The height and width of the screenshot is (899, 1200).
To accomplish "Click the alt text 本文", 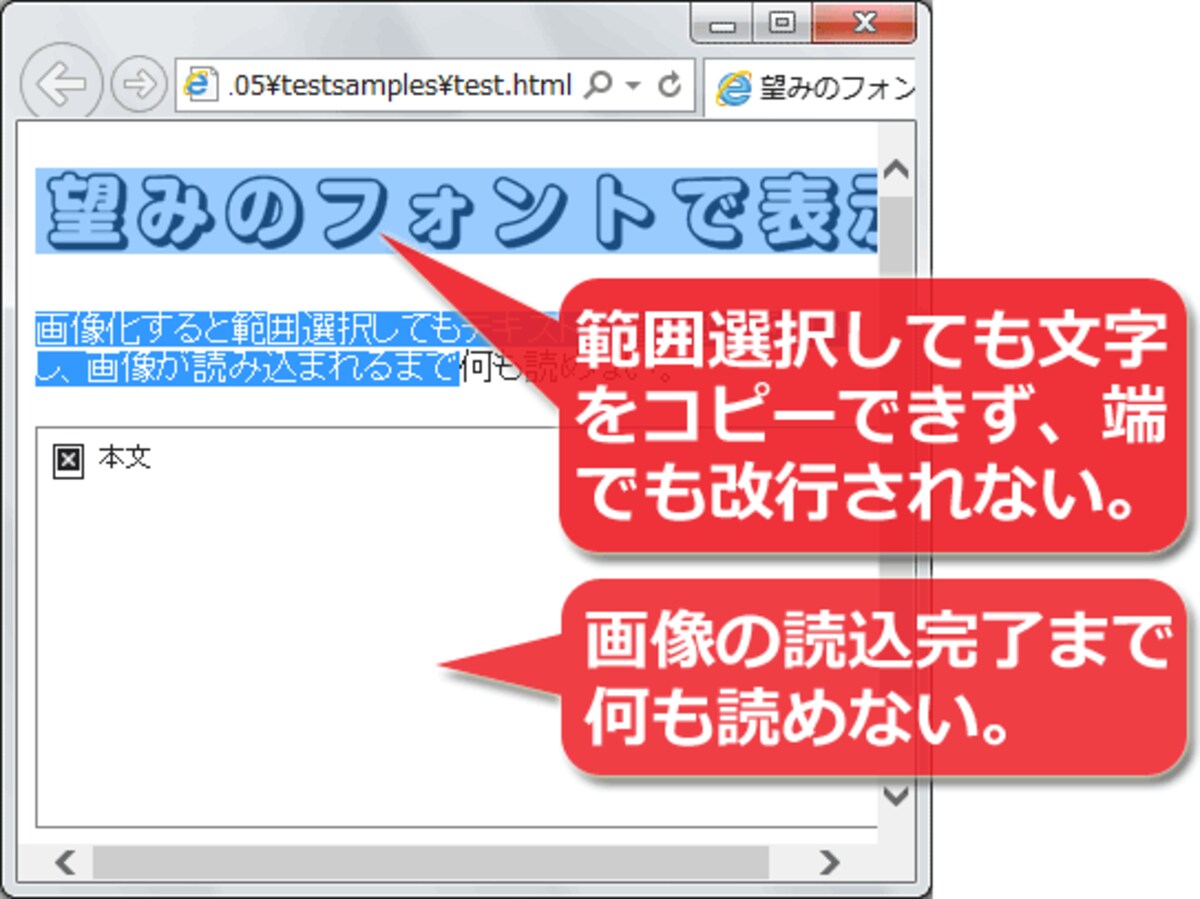I will (125, 458).
